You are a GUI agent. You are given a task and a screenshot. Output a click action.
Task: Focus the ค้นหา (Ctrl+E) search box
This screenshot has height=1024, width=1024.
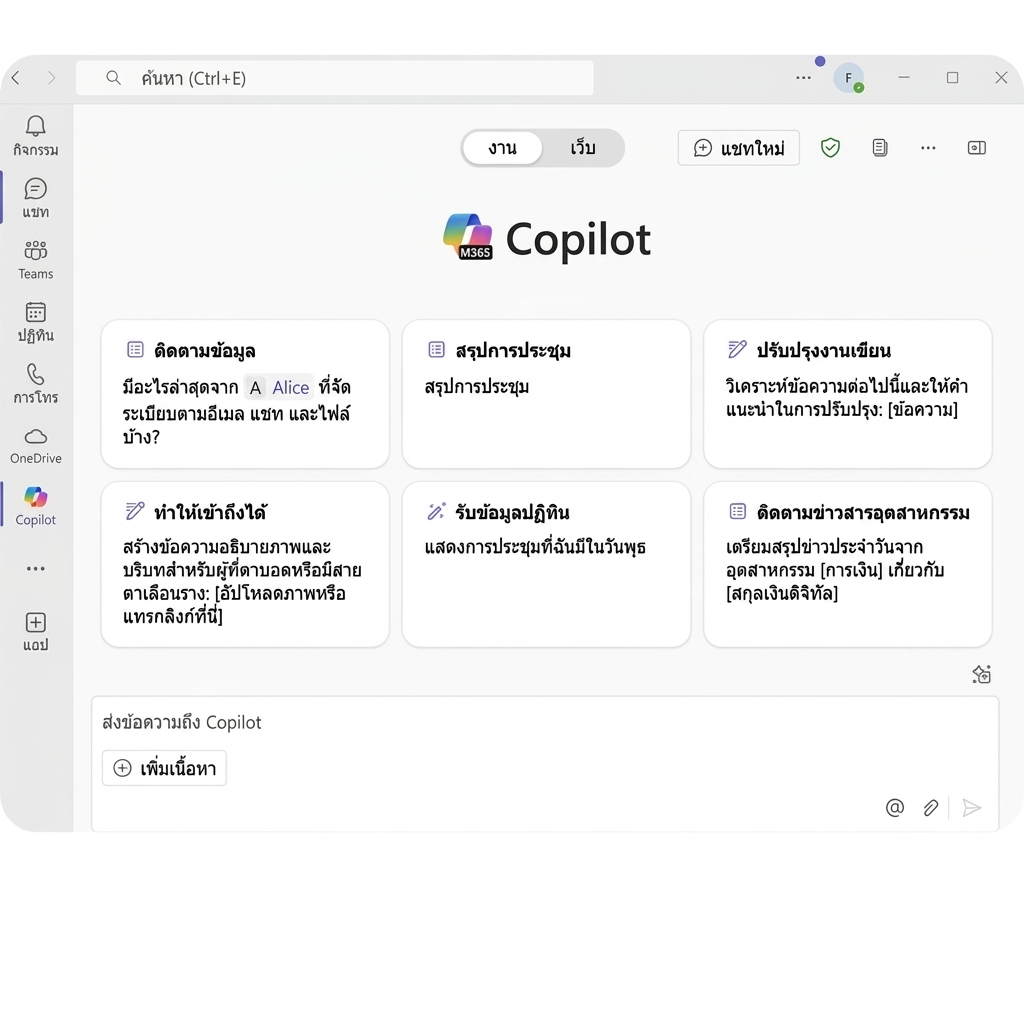click(334, 78)
